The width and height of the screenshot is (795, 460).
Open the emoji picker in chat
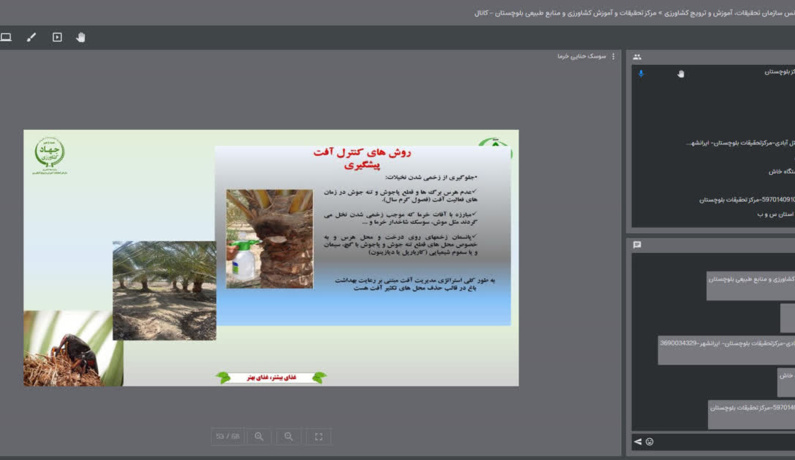point(649,442)
